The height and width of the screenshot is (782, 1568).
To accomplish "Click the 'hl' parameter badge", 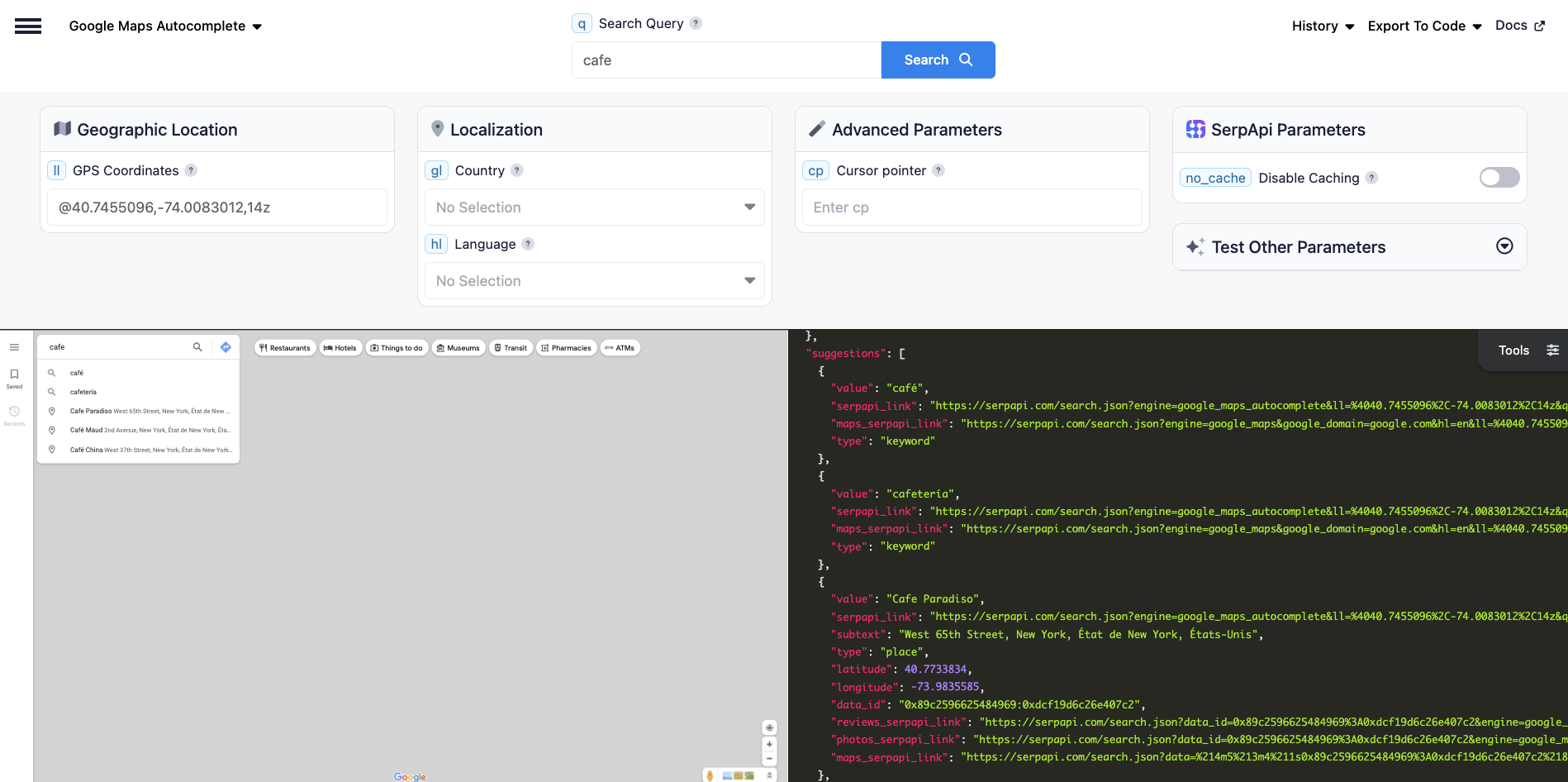I will pos(436,244).
